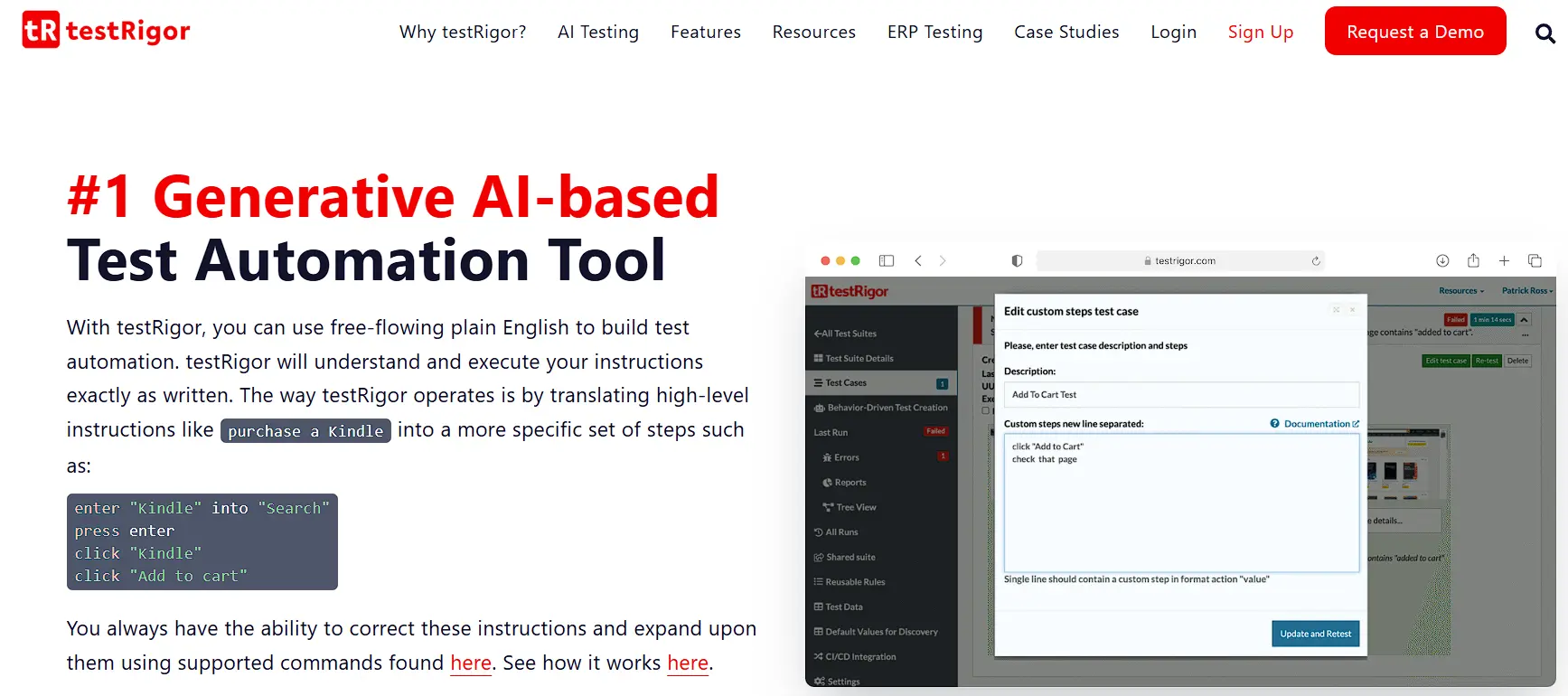1568x696 pixels.
Task: Collapse test case with the up chevron
Action: (x=1525, y=320)
